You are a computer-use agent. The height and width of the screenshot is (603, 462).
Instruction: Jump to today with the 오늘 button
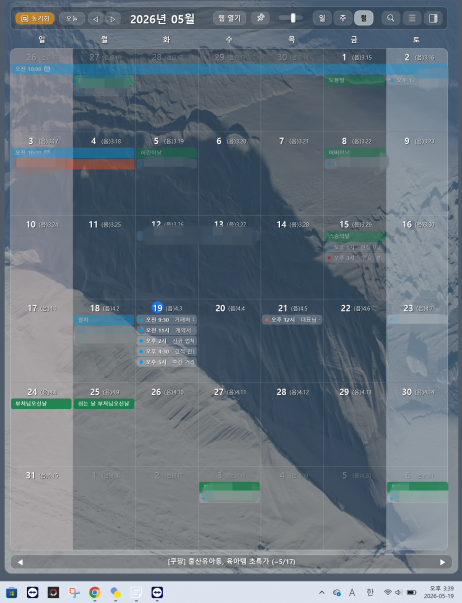coord(72,18)
